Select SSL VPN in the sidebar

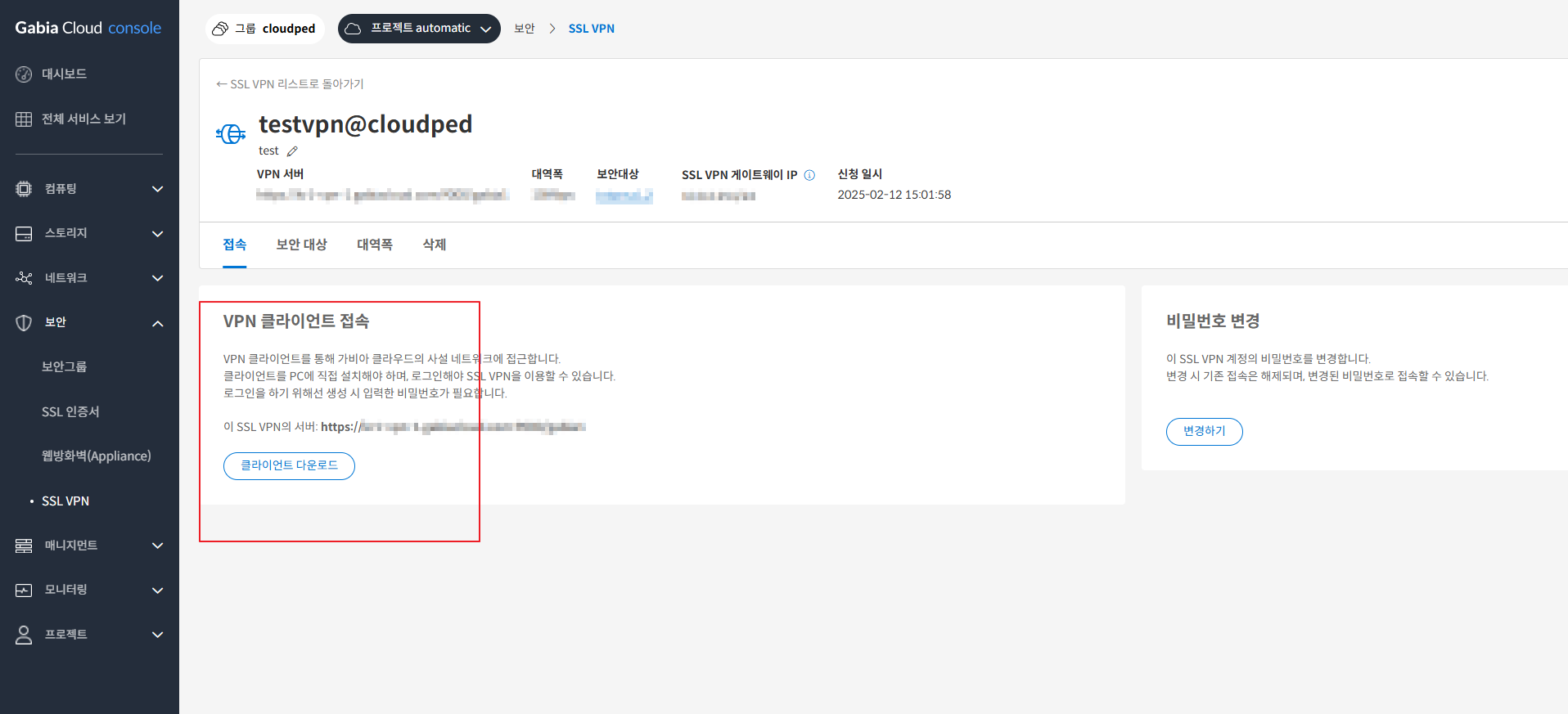(65, 501)
